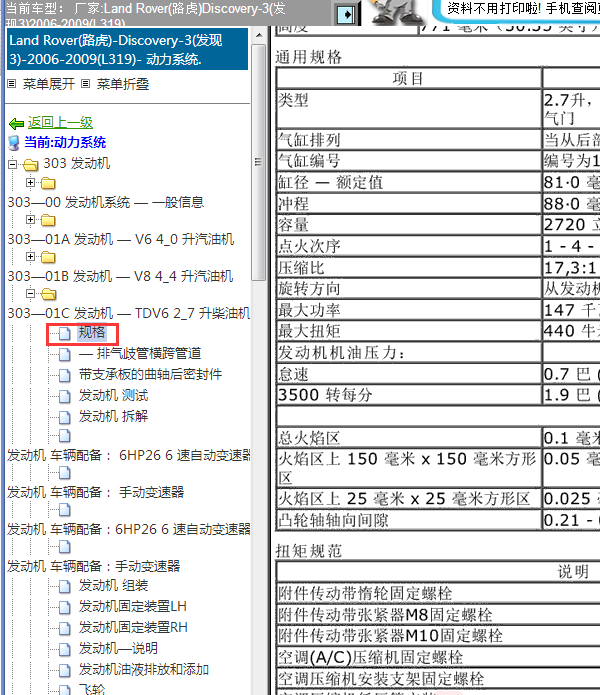Click the arrow button beside vehicle model header
This screenshot has width=600, height=695.
coord(346,14)
